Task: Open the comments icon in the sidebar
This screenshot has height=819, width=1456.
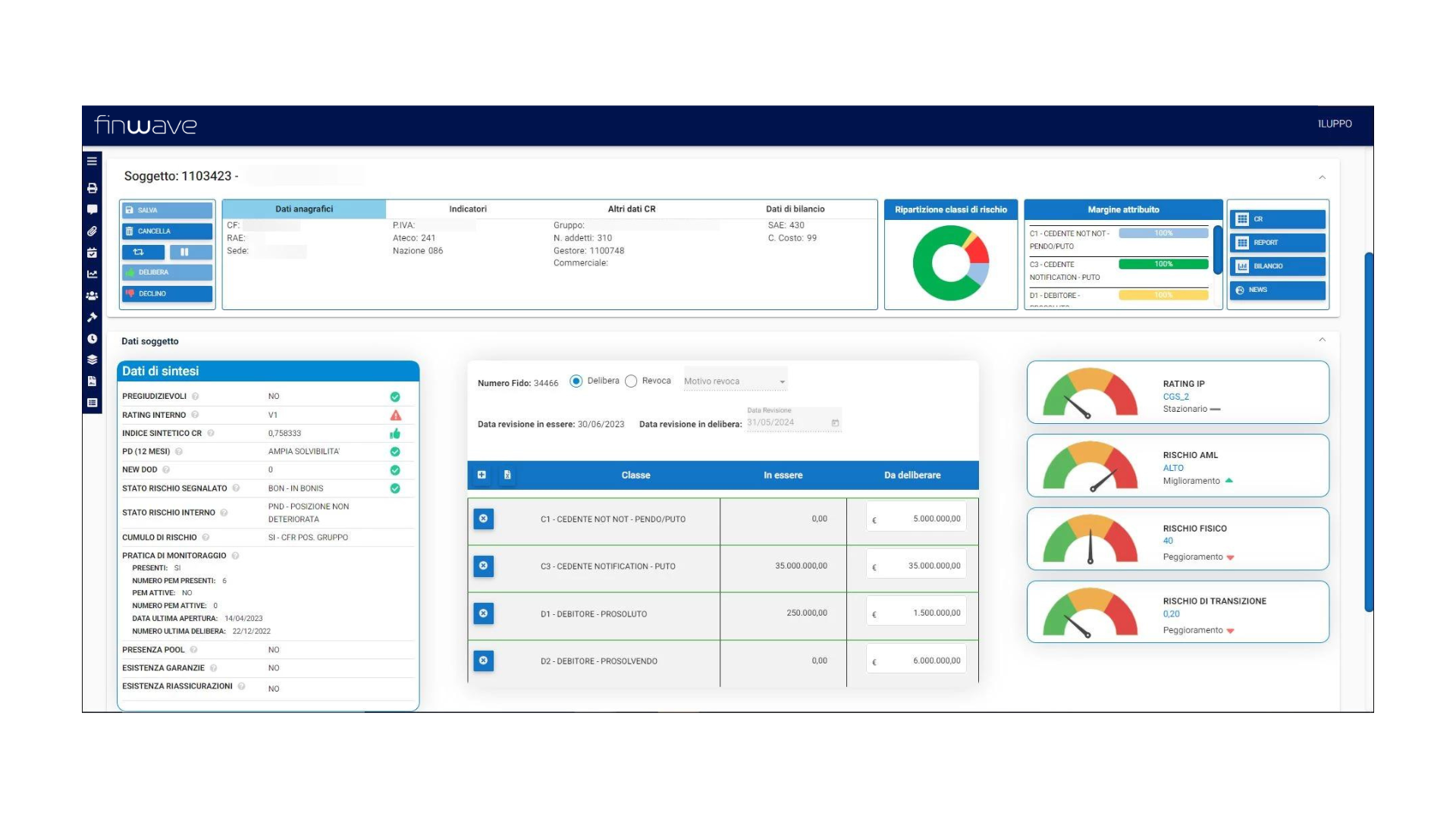Action: coord(93,209)
